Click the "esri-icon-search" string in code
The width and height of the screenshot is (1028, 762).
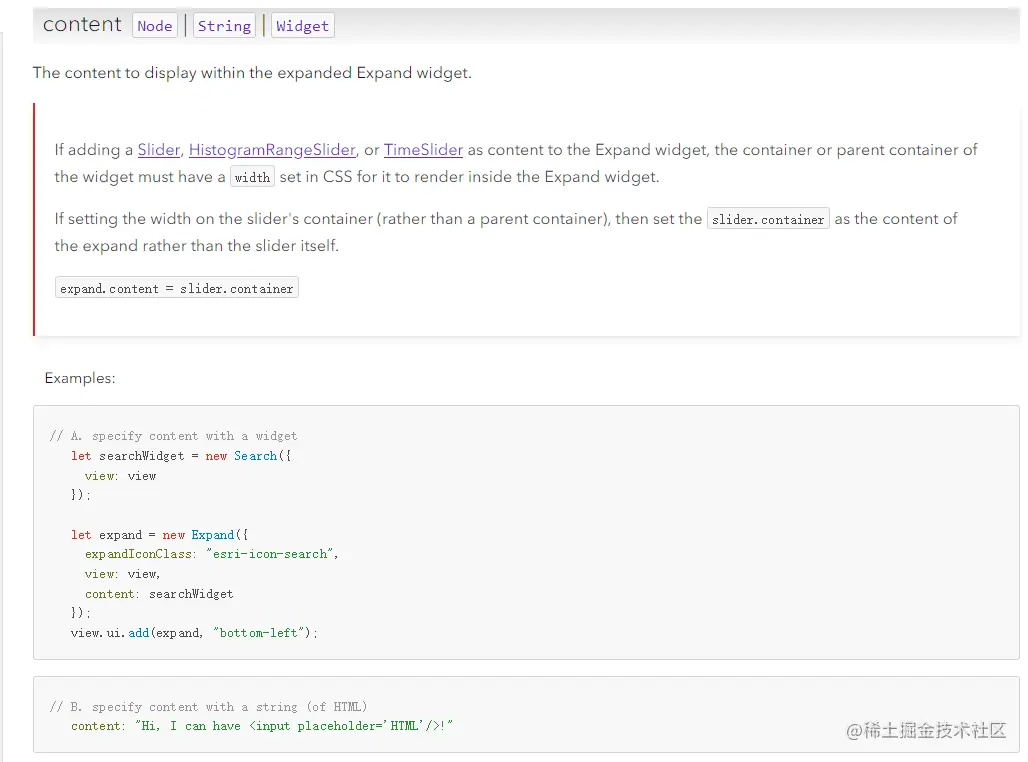pyautogui.click(x=271, y=554)
